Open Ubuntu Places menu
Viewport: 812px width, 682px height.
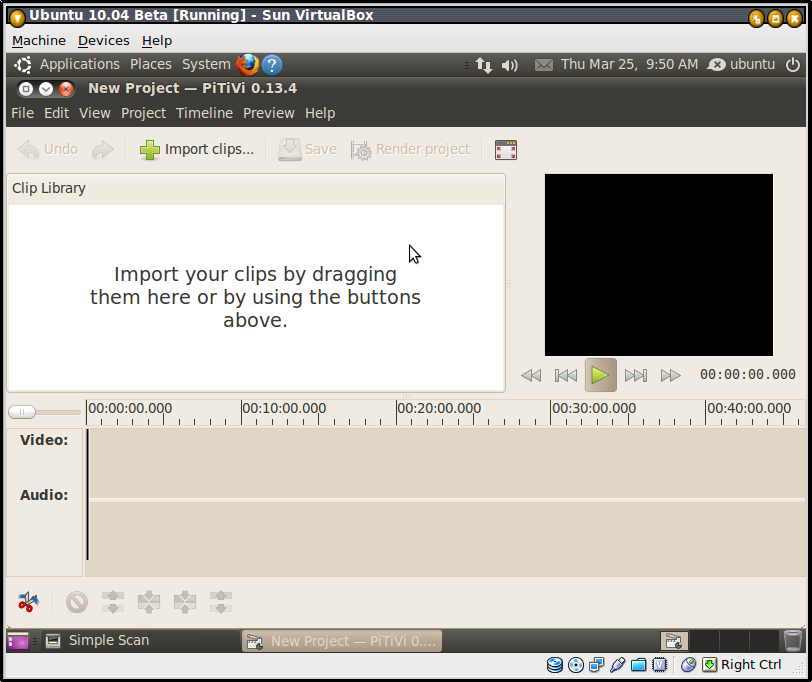[x=151, y=64]
